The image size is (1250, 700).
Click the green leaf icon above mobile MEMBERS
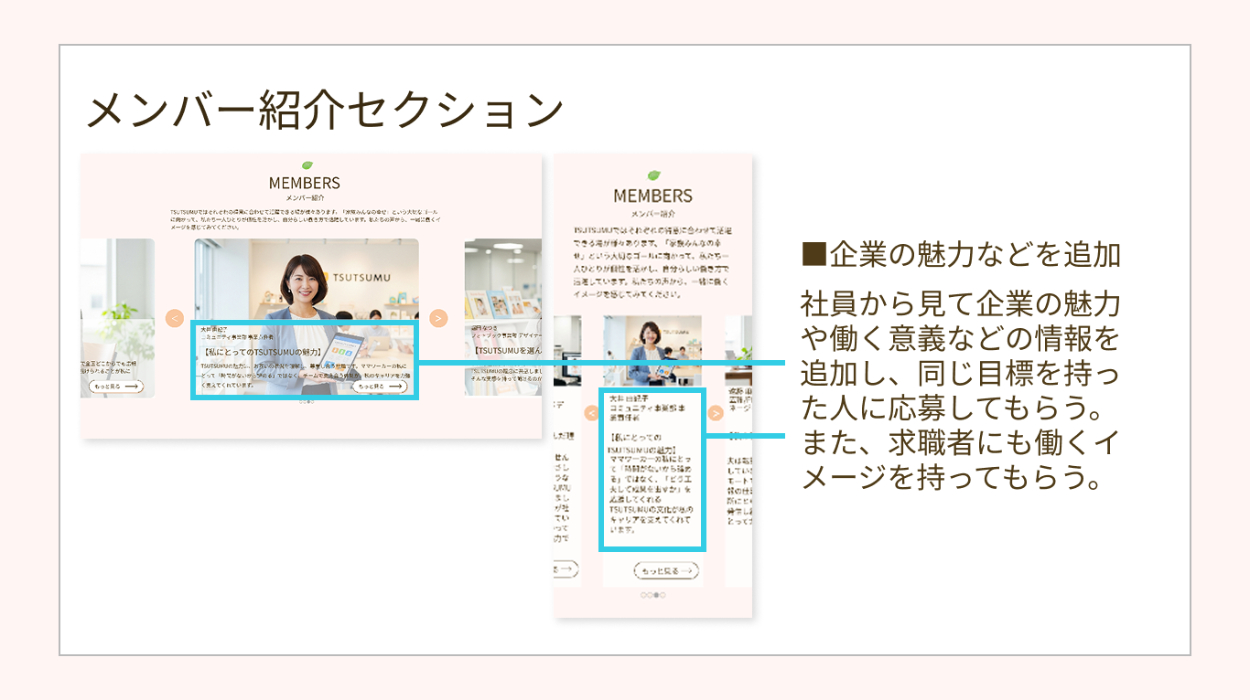point(653,175)
